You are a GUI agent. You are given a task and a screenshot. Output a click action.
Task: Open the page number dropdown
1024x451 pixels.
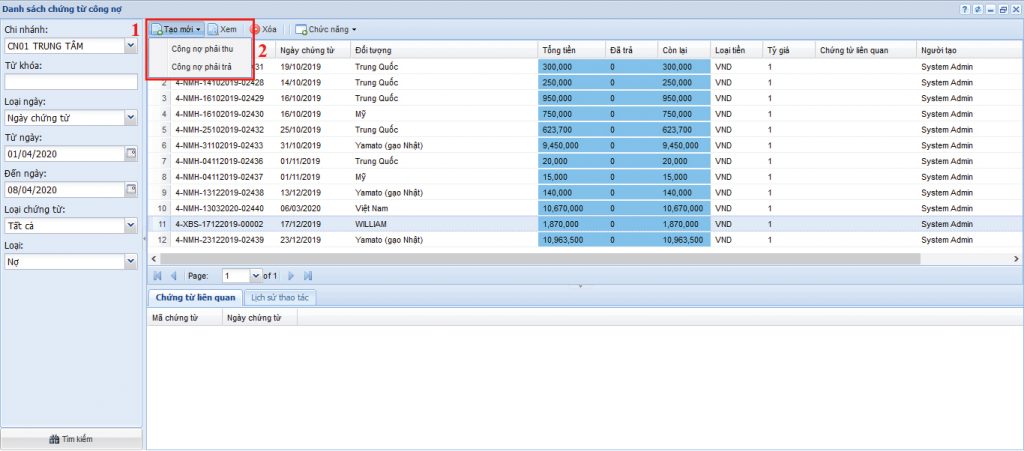pos(255,276)
